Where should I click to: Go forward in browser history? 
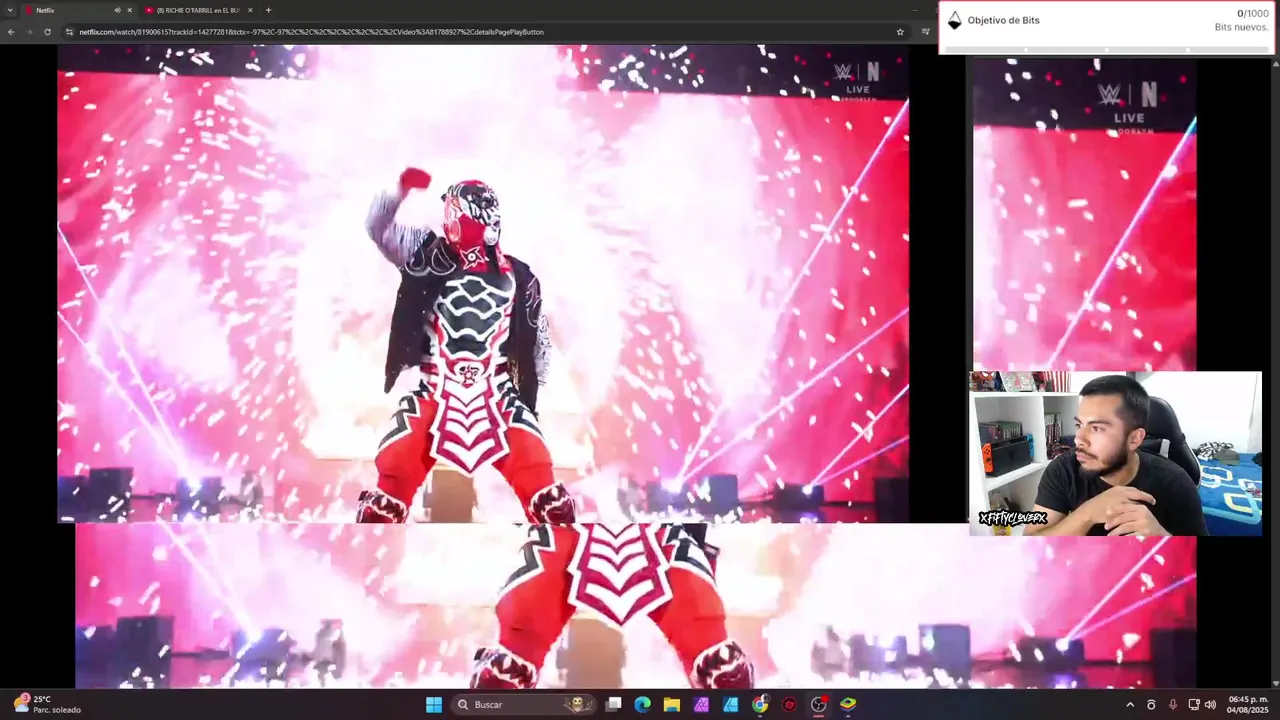pos(29,32)
